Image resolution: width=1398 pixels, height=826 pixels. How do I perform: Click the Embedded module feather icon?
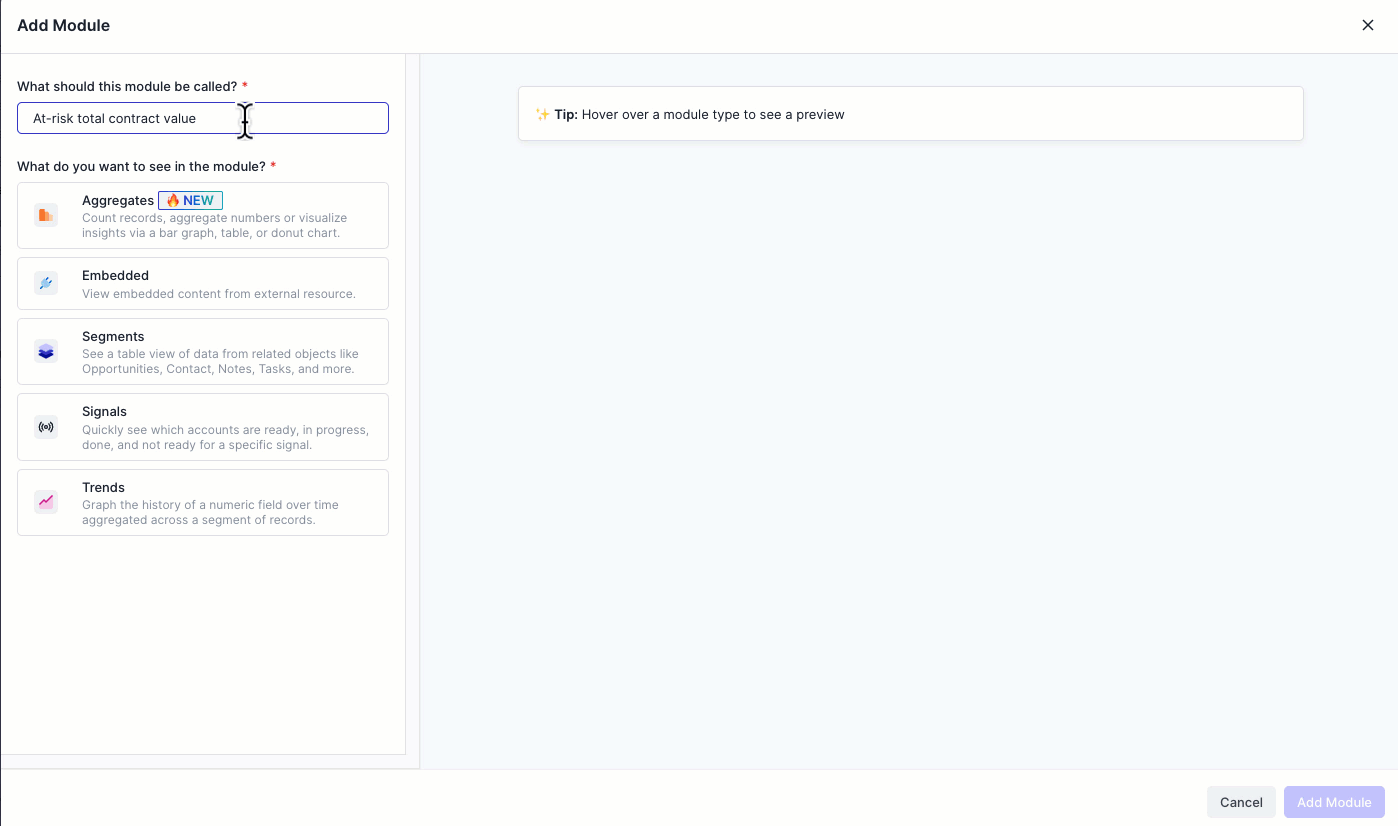pyautogui.click(x=45, y=283)
